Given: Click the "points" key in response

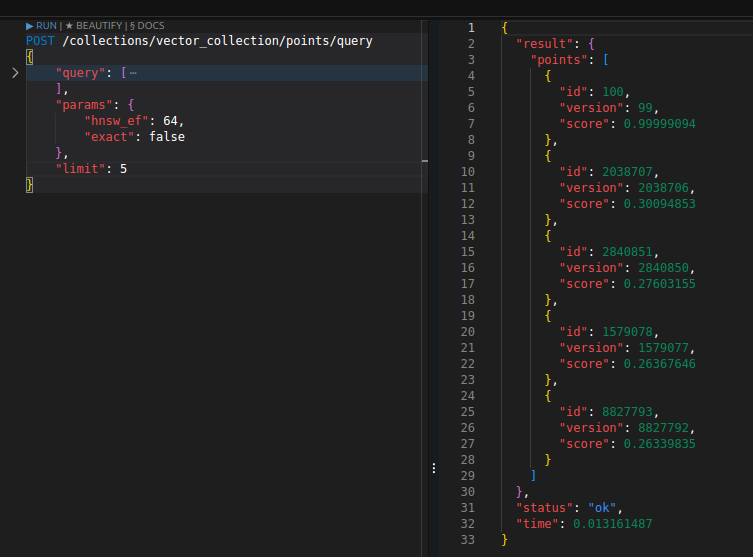Looking at the screenshot, I should tap(560, 60).
